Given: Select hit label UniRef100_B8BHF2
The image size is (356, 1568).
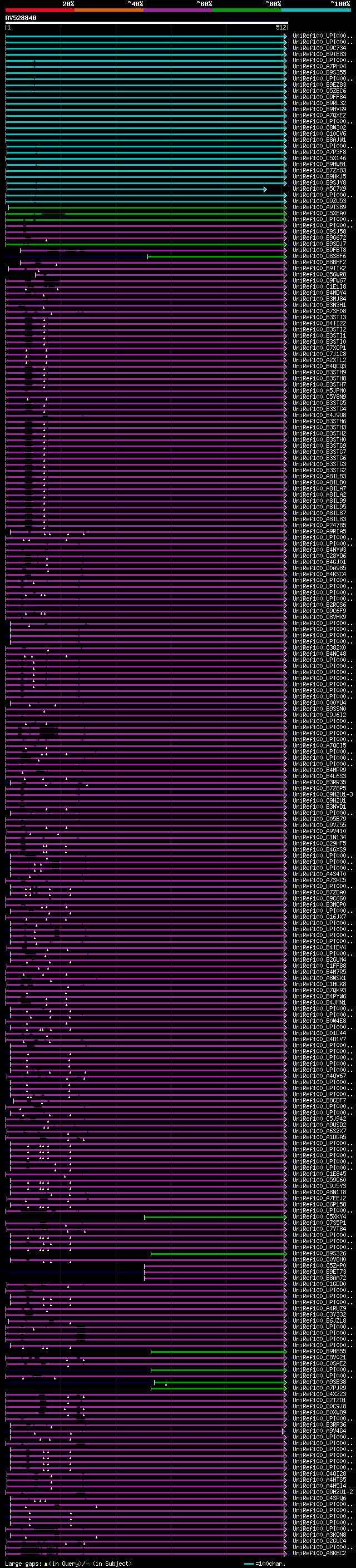Looking at the screenshot, I should pyautogui.click(x=319, y=263).
